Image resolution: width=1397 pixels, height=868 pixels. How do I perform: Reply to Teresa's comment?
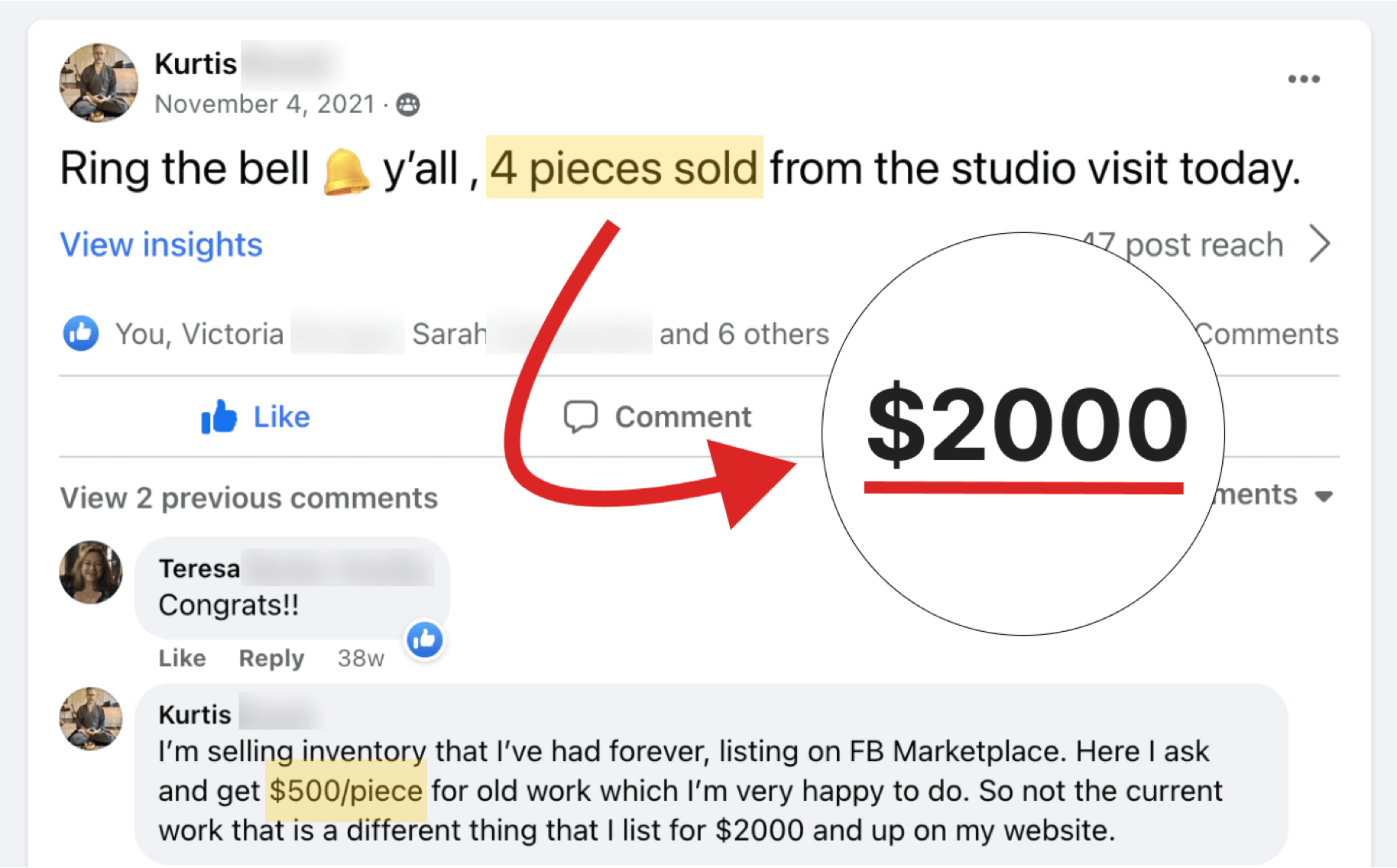pos(271,658)
